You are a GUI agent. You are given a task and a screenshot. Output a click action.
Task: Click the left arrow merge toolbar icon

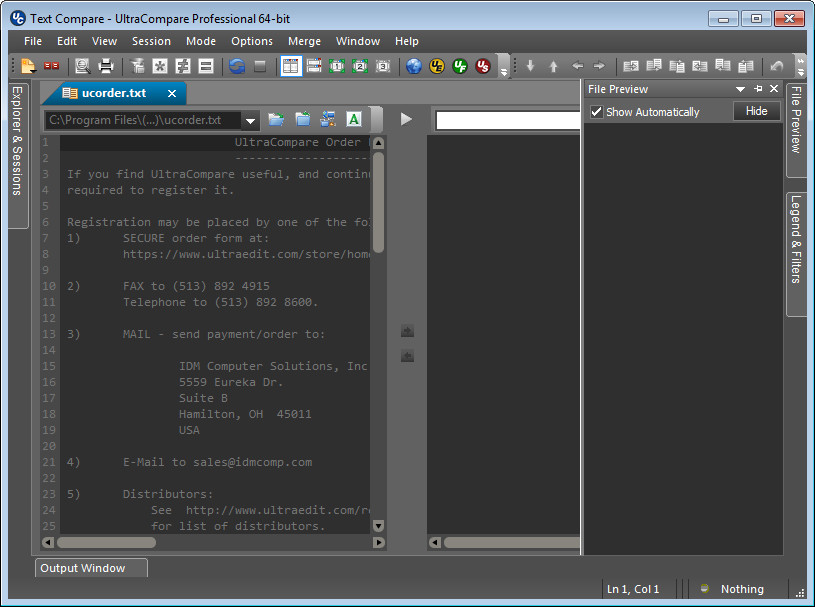point(577,66)
